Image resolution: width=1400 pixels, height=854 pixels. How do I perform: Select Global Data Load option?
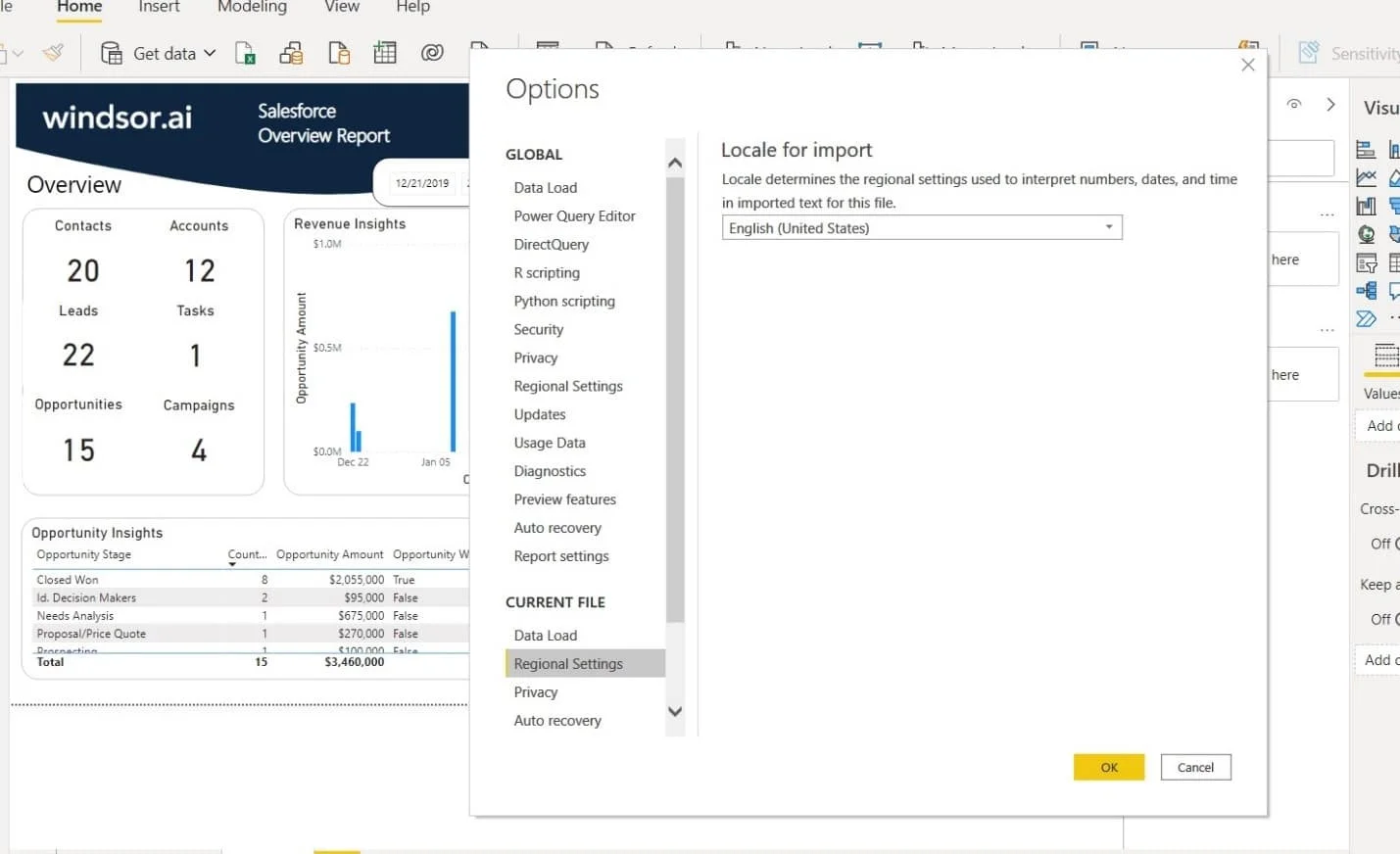pos(546,187)
